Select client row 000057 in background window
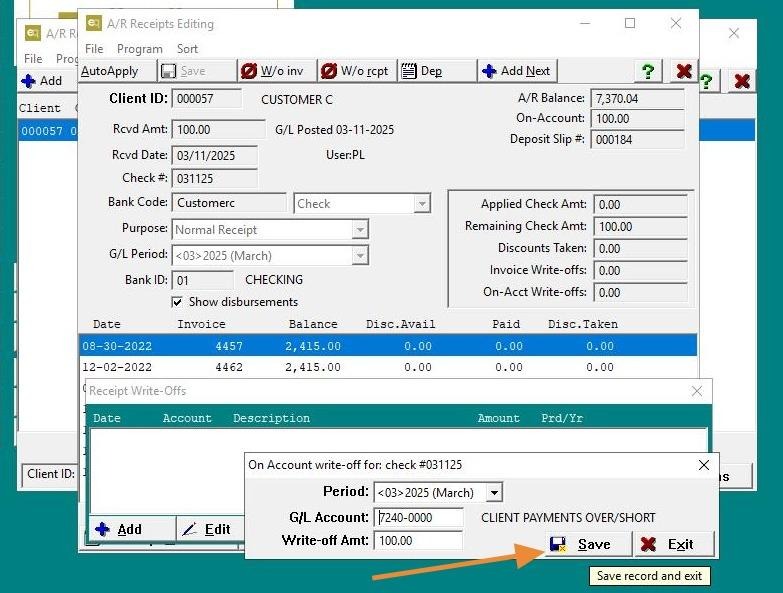 point(48,131)
